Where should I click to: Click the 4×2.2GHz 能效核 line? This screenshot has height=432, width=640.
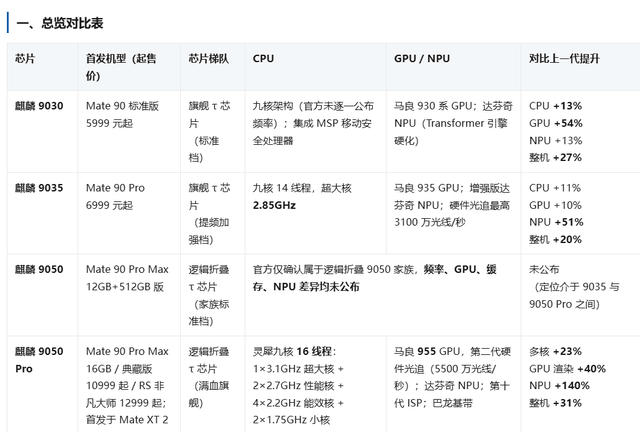coord(298,403)
